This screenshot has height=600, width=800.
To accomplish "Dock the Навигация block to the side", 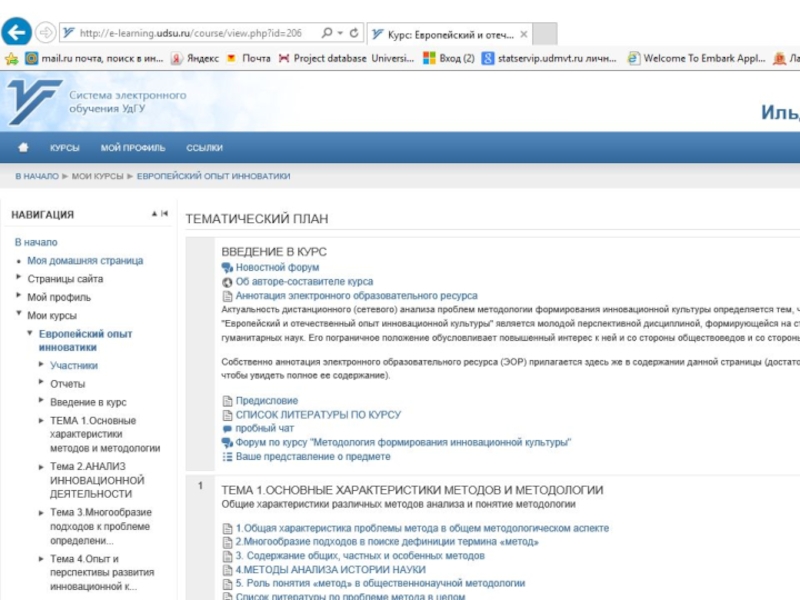I will (164, 213).
